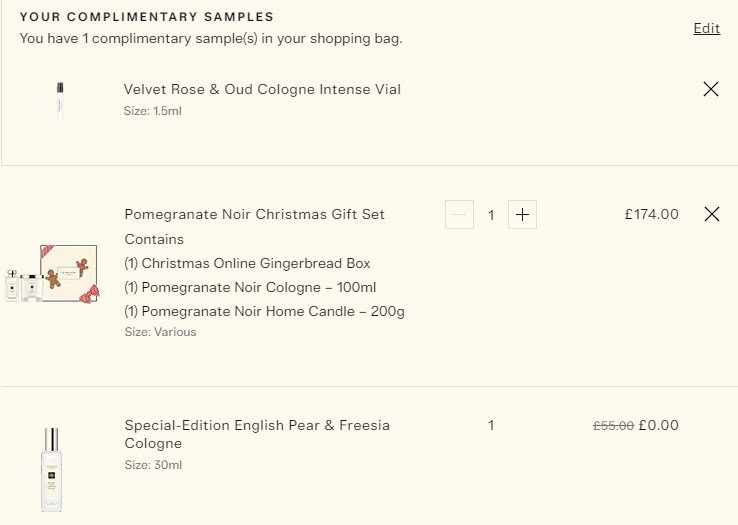Click the £174.00 gift set price

[x=651, y=214]
